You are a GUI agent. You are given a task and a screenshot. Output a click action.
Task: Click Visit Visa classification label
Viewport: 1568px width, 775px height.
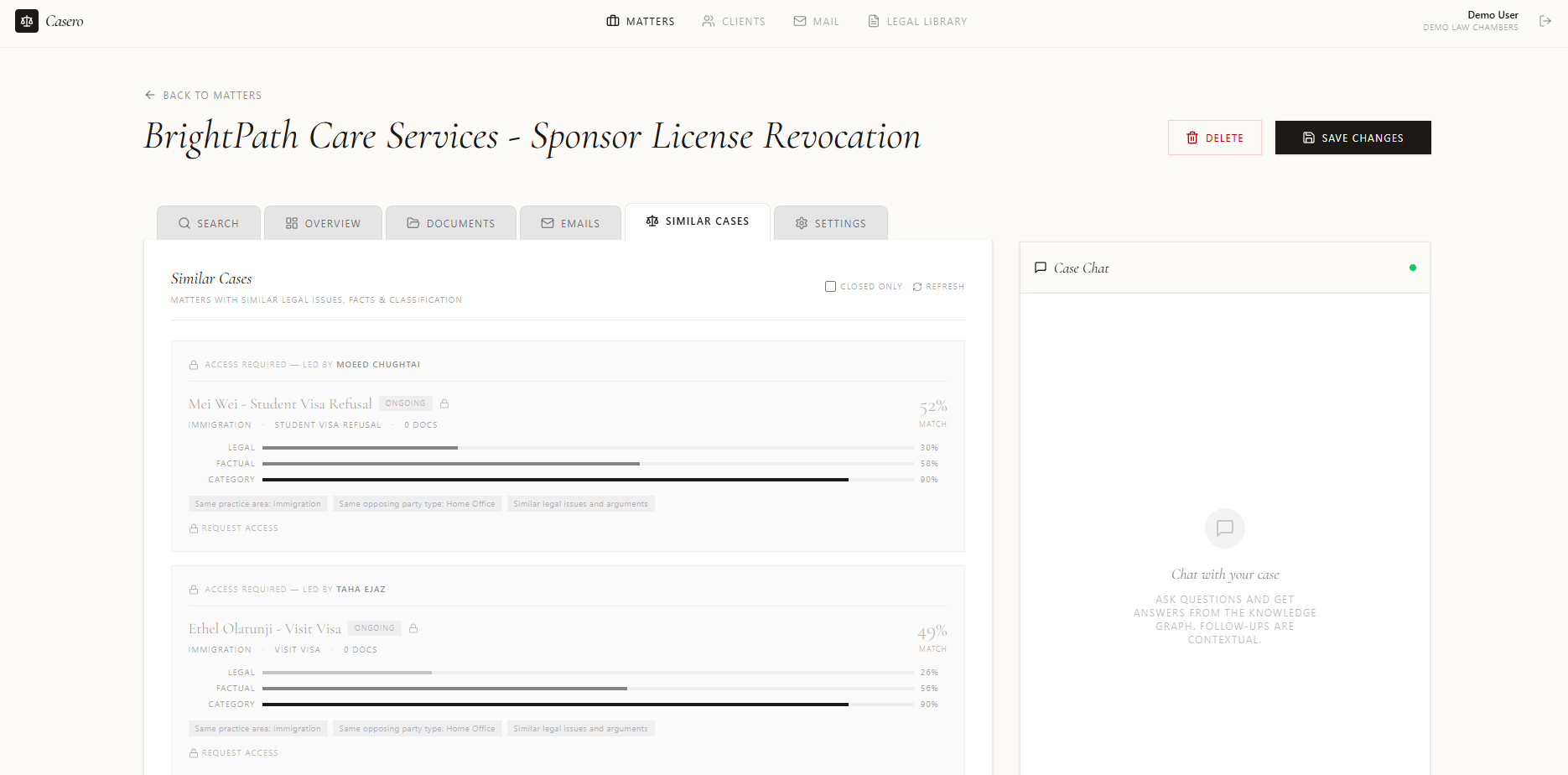[x=298, y=650]
